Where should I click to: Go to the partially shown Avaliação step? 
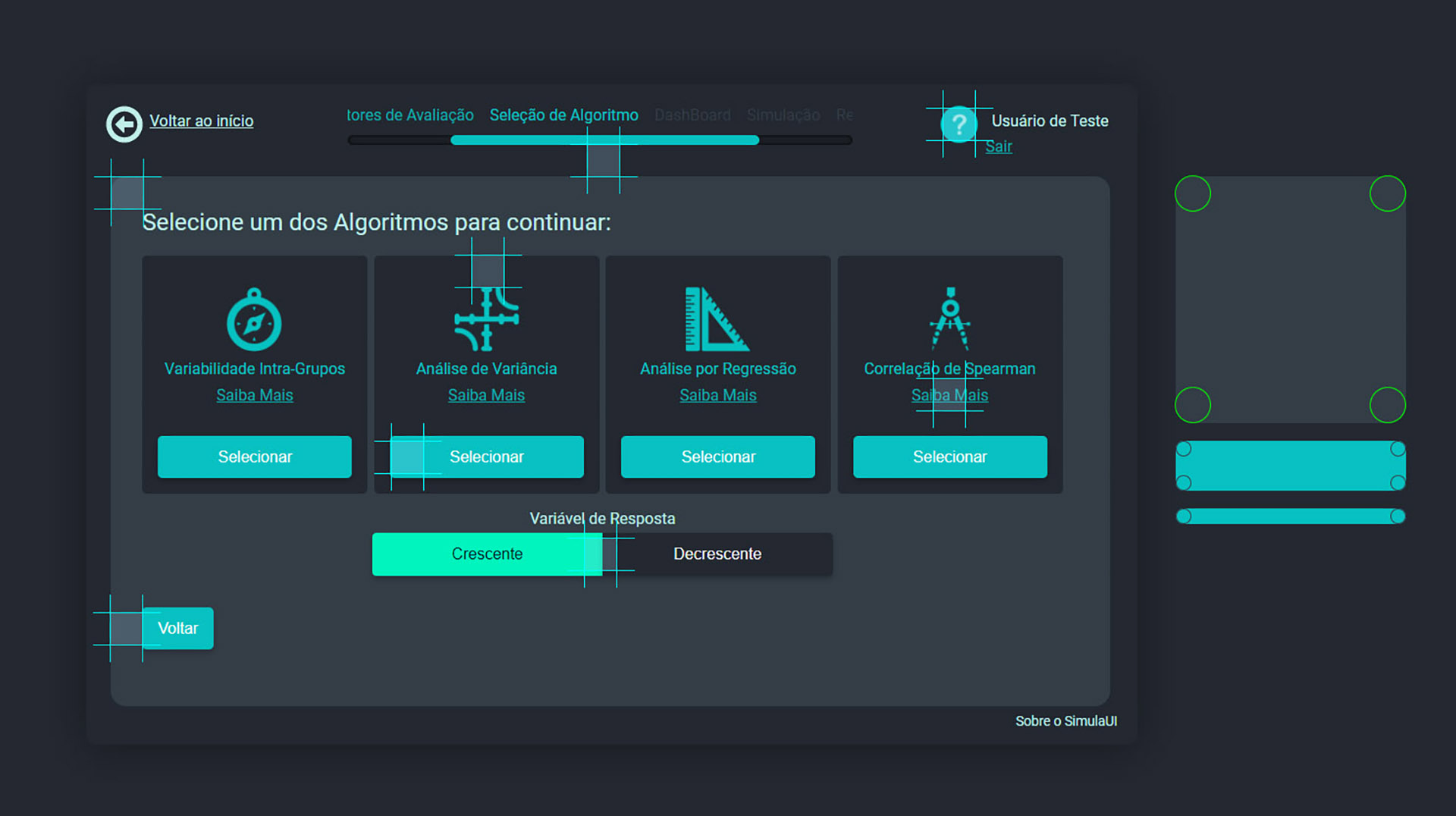pyautogui.click(x=410, y=115)
